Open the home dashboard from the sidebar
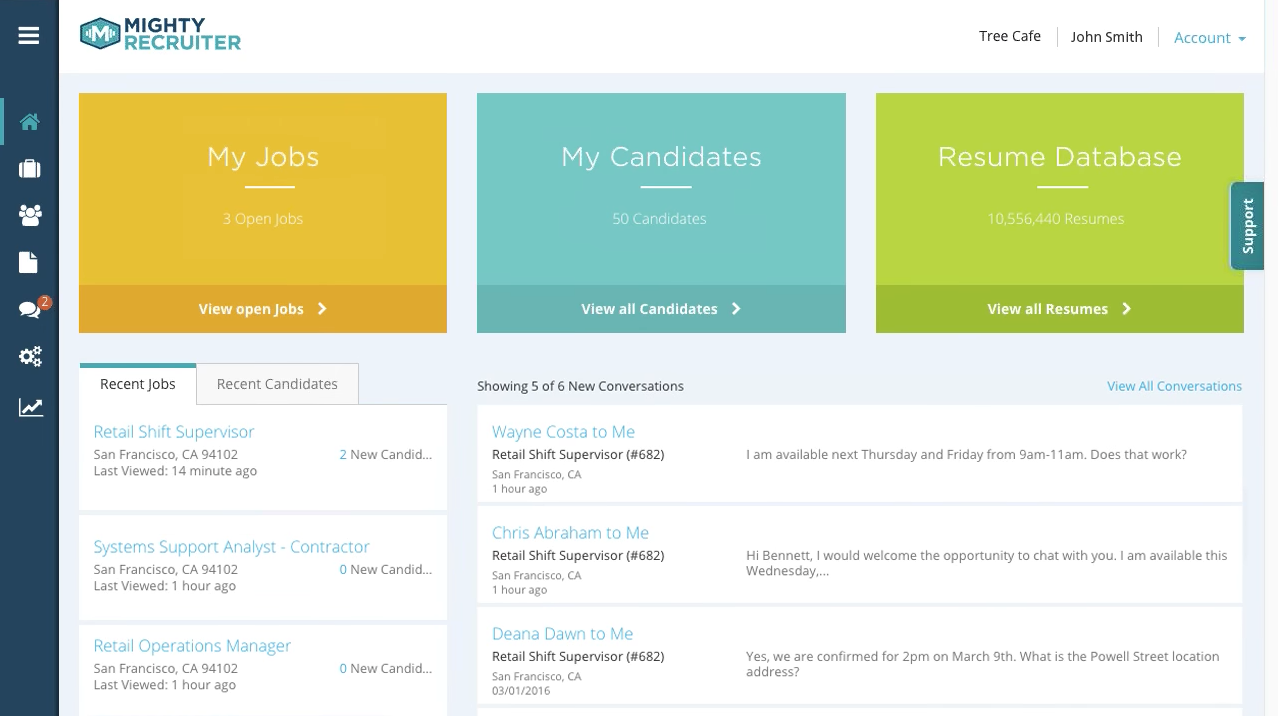This screenshot has height=716, width=1278. pyautogui.click(x=29, y=121)
